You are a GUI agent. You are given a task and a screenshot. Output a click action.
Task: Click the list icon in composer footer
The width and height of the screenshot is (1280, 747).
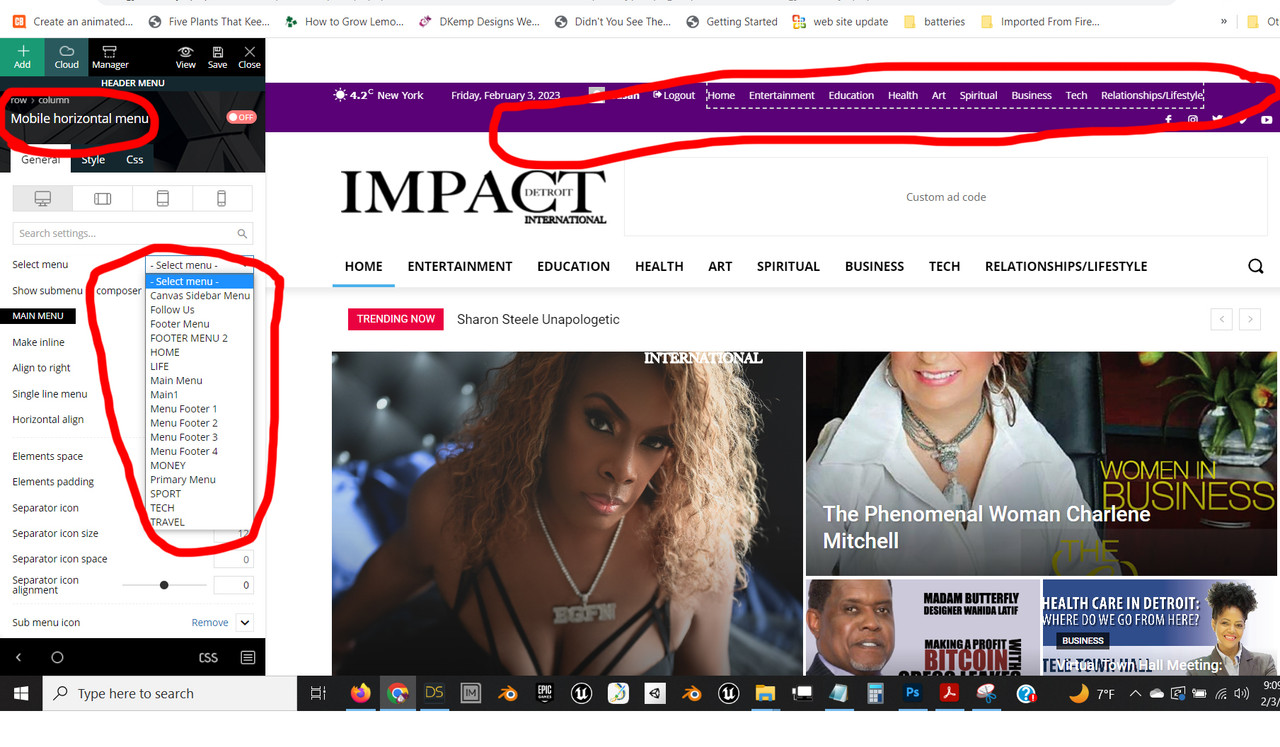point(248,657)
